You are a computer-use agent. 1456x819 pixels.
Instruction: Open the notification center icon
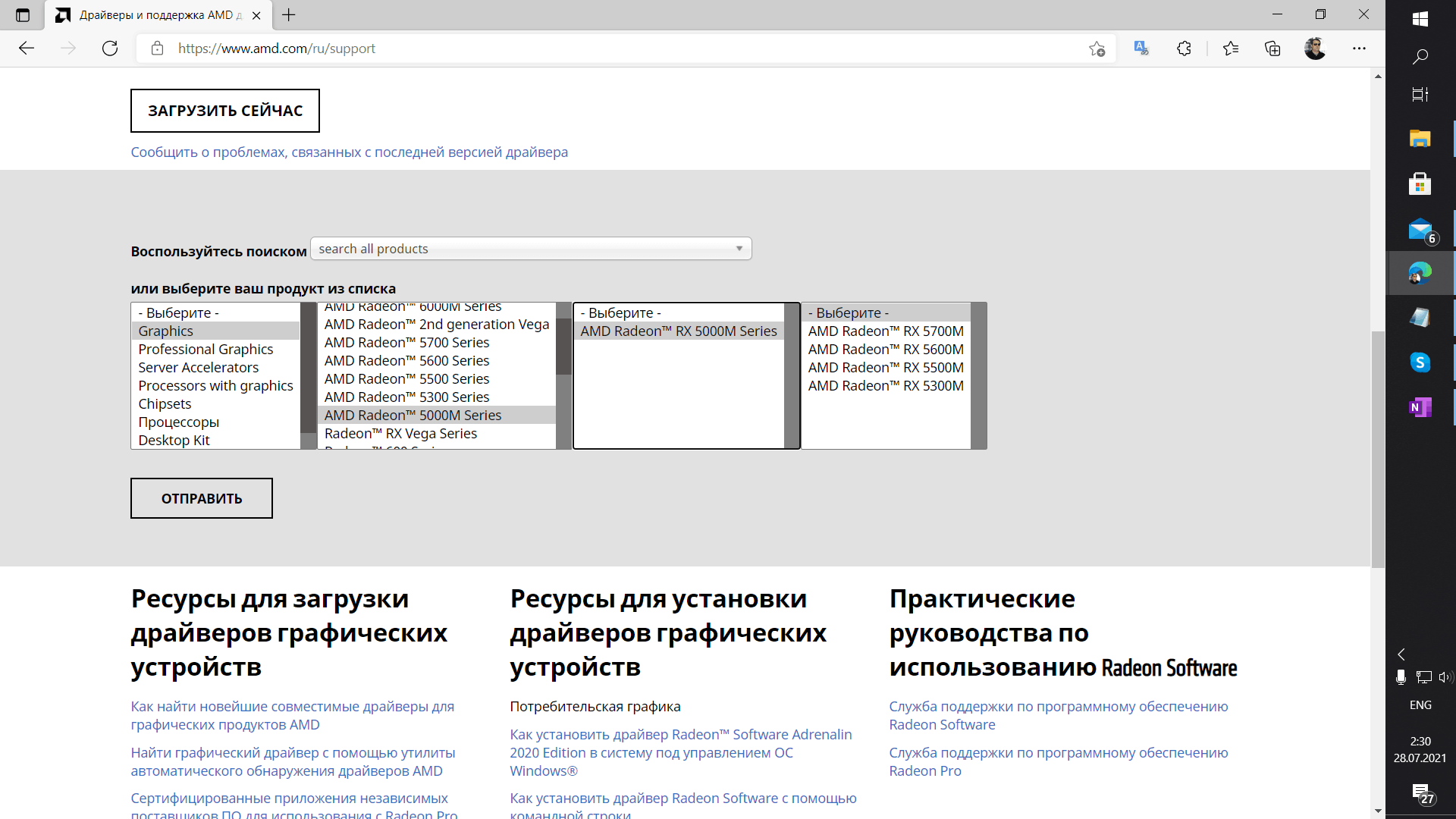tap(1422, 794)
